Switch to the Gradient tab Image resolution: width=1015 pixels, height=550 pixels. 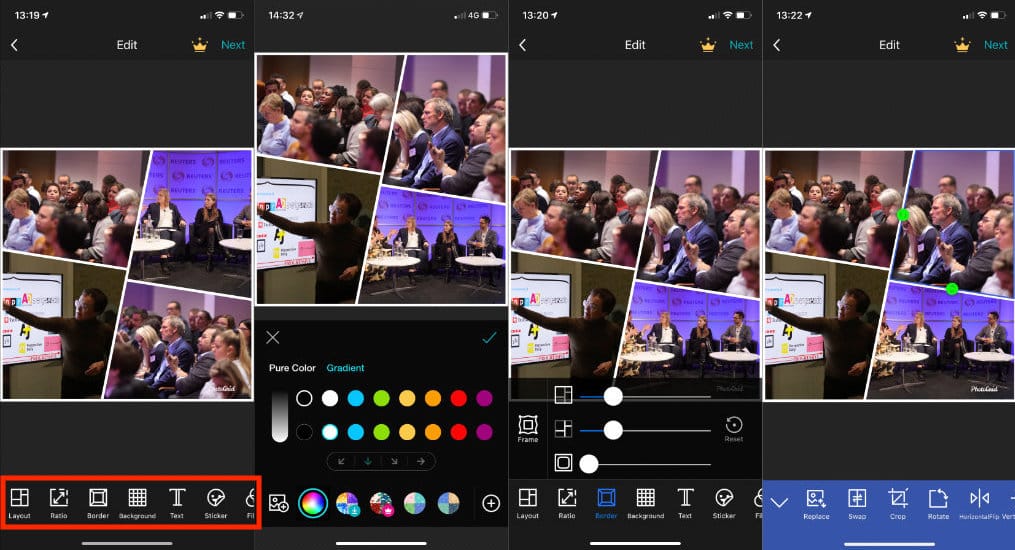point(345,368)
